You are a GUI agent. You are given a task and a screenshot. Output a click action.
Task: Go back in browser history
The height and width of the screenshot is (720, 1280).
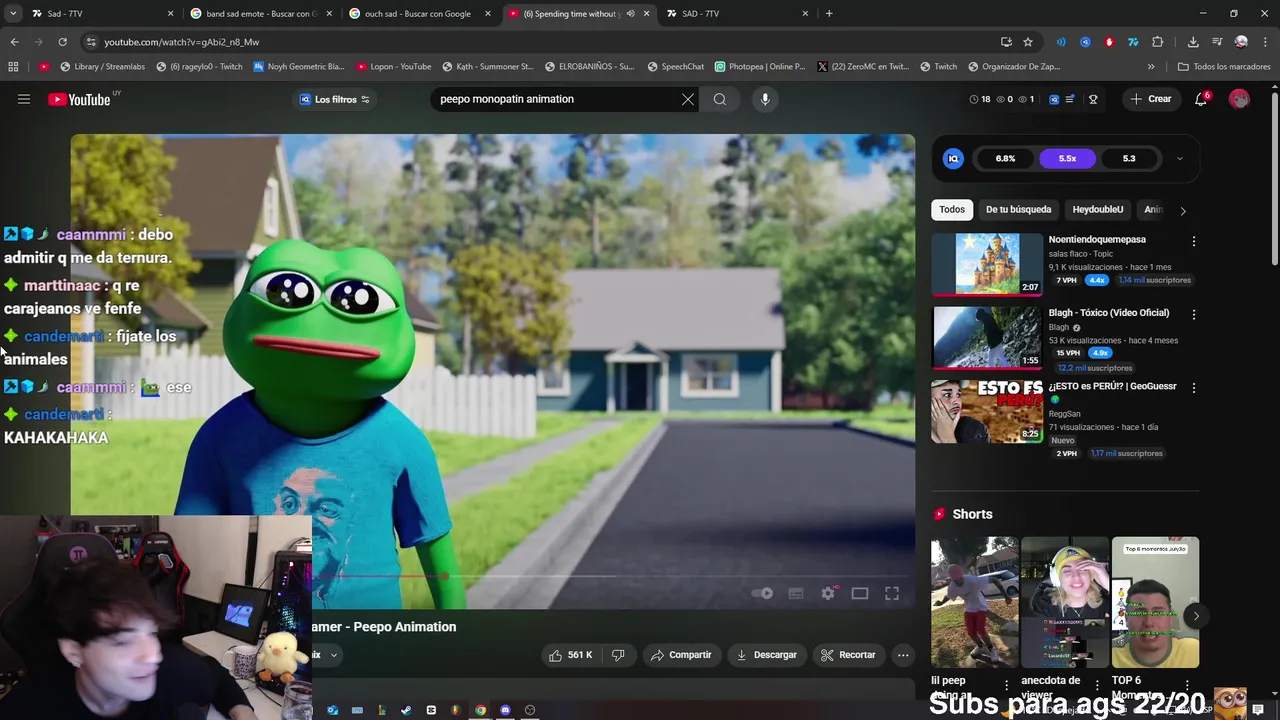[x=14, y=42]
